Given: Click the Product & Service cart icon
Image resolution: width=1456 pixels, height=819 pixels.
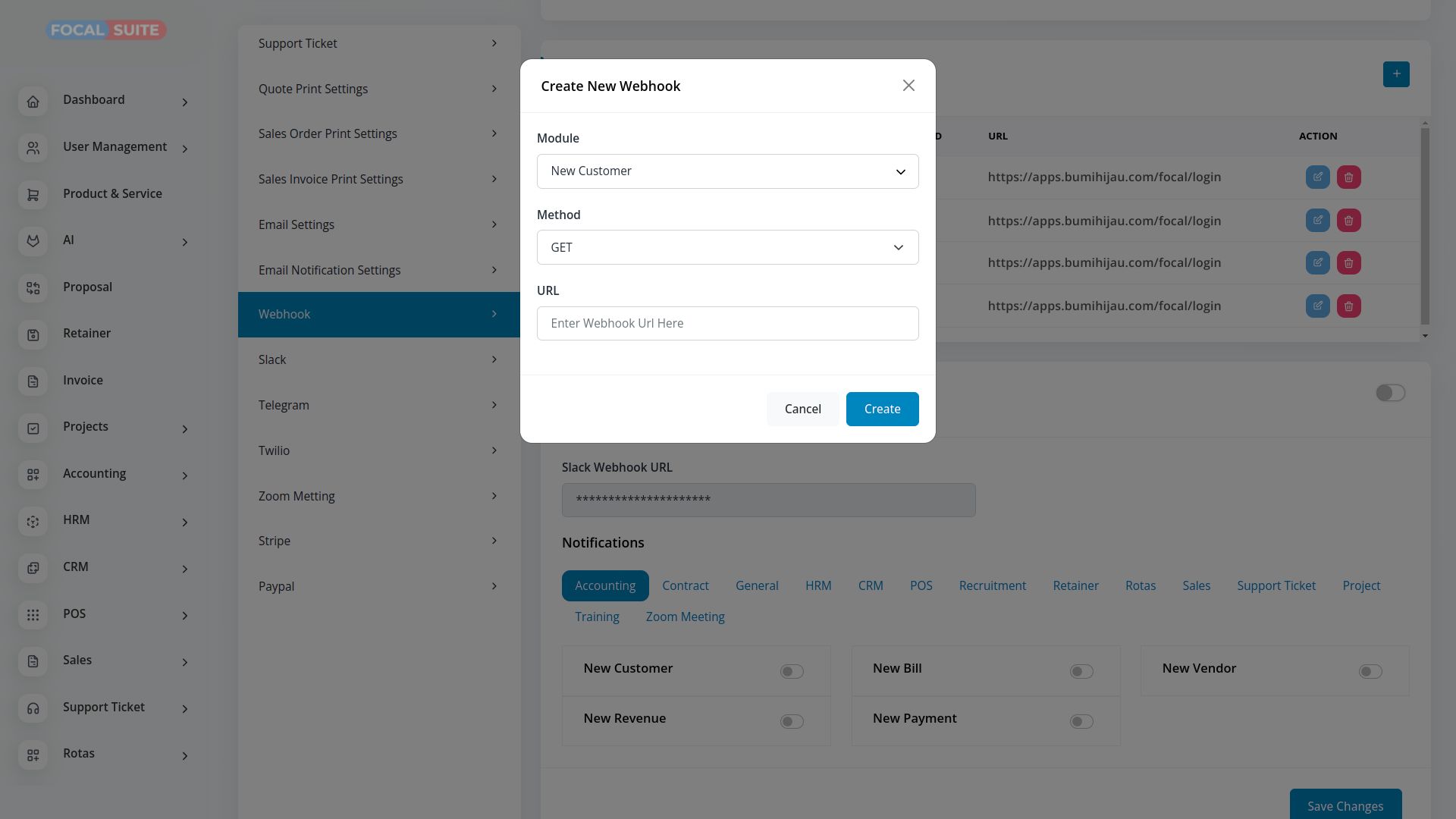Looking at the screenshot, I should [x=33, y=195].
